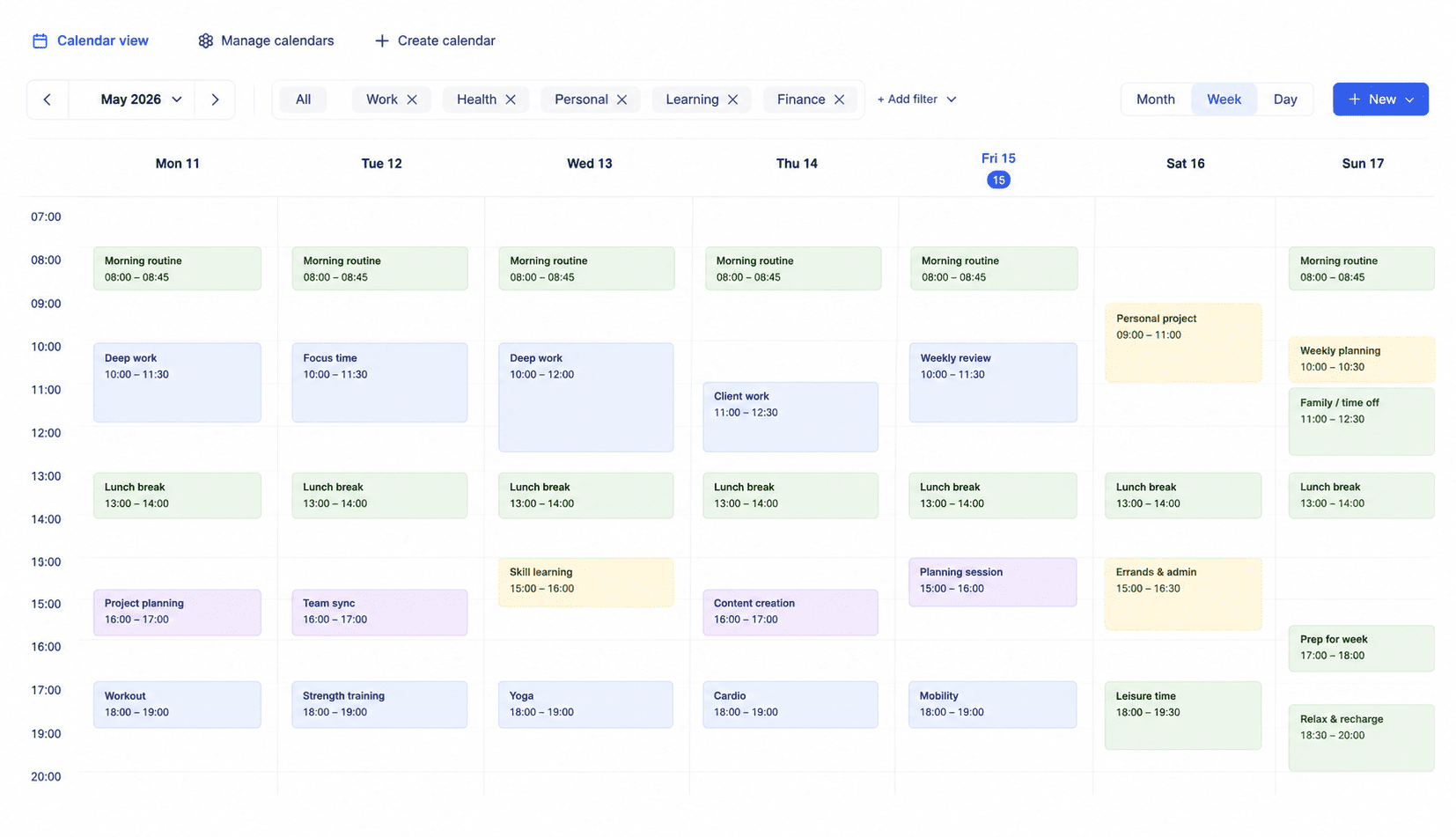This screenshot has height=837, width=1456.
Task: Switch to Month view
Action: [1155, 99]
